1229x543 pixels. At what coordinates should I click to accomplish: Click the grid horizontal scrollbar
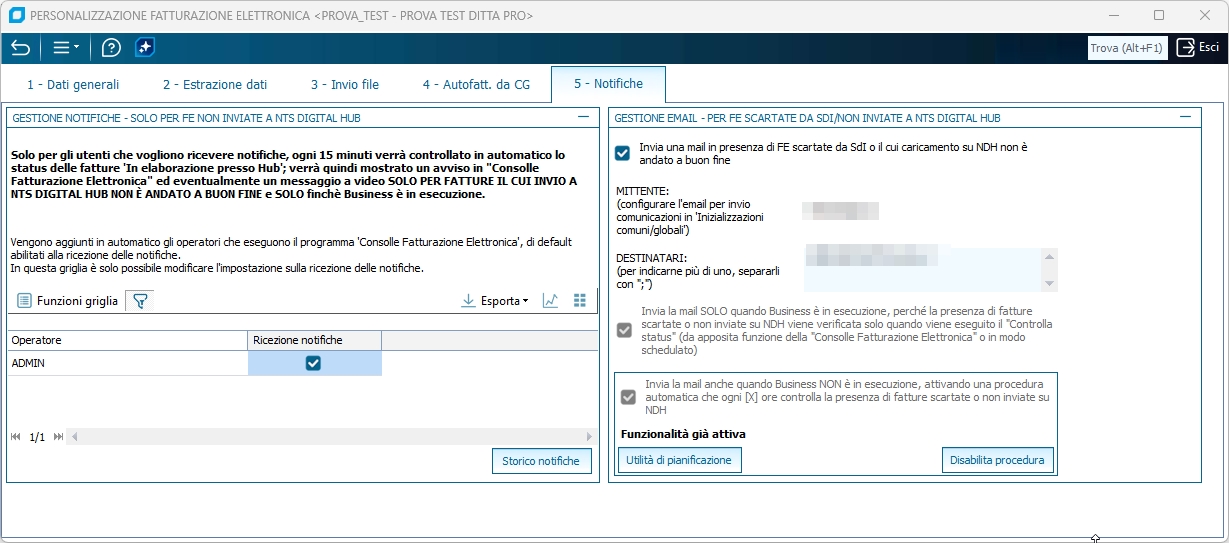[x=332, y=437]
